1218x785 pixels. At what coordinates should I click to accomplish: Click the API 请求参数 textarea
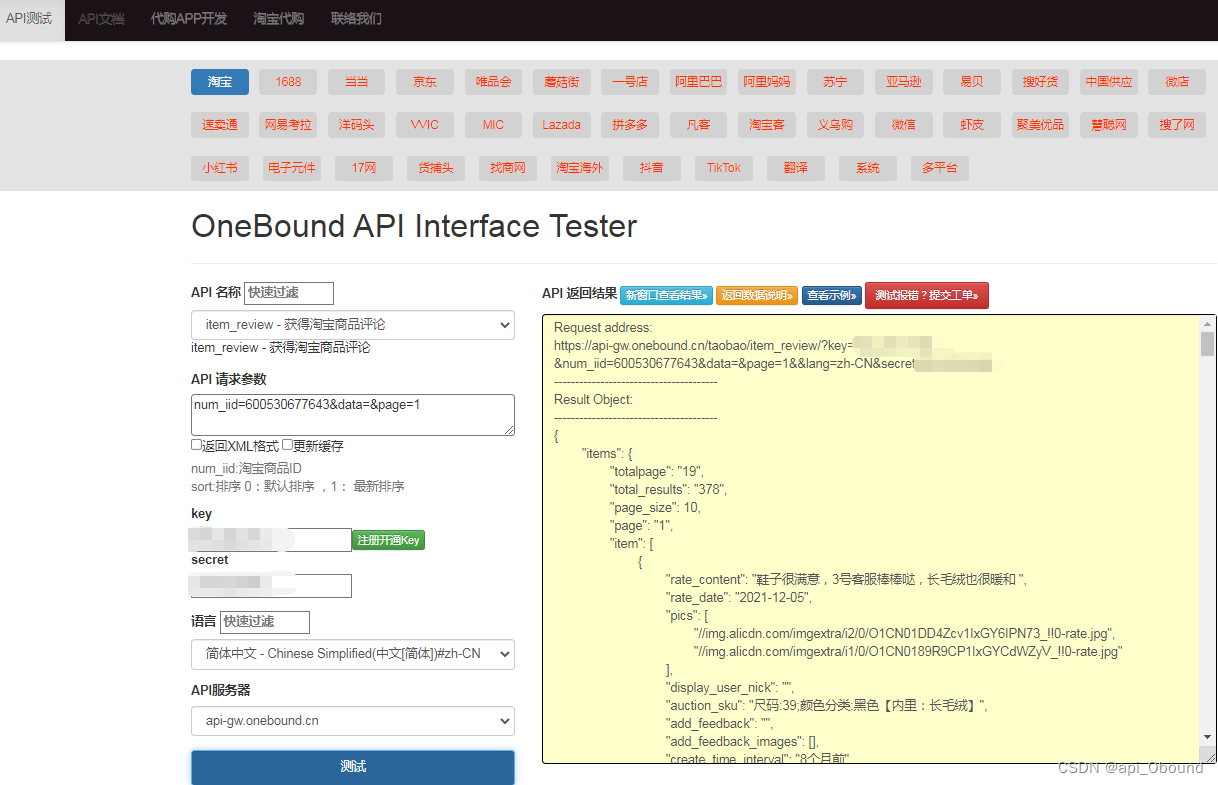[353, 415]
